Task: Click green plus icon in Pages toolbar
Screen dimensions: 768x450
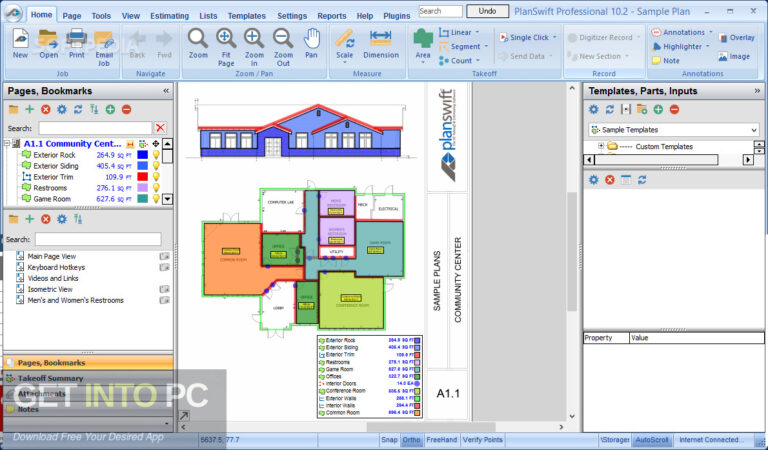Action: pyautogui.click(x=30, y=109)
